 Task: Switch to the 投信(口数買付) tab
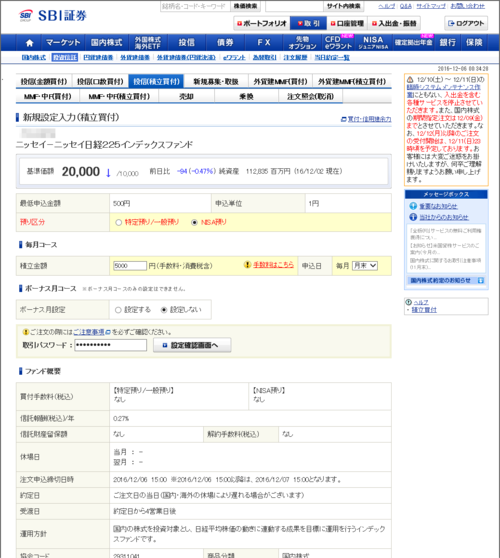coord(100,81)
